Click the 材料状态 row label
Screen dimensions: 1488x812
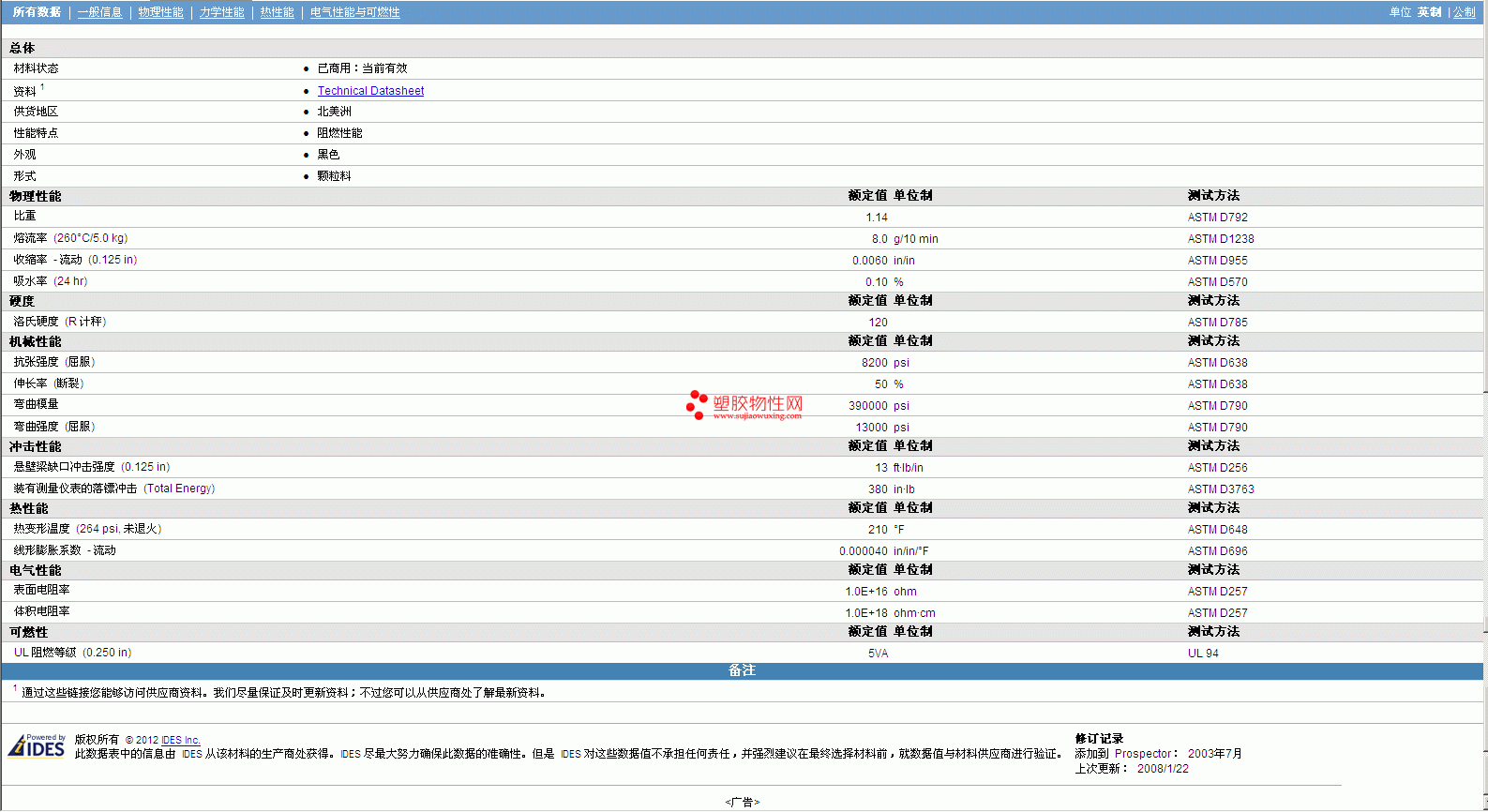coord(36,68)
